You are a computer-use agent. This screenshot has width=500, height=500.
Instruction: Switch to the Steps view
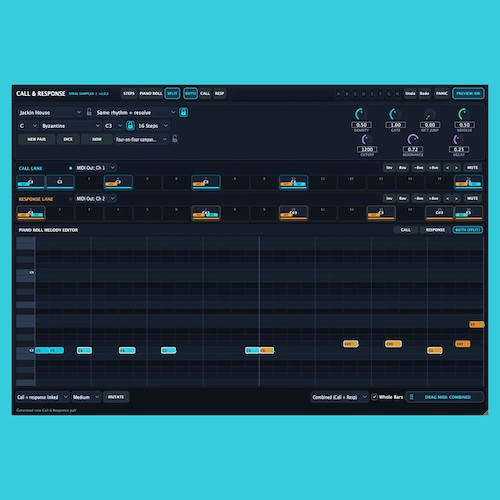[129, 93]
